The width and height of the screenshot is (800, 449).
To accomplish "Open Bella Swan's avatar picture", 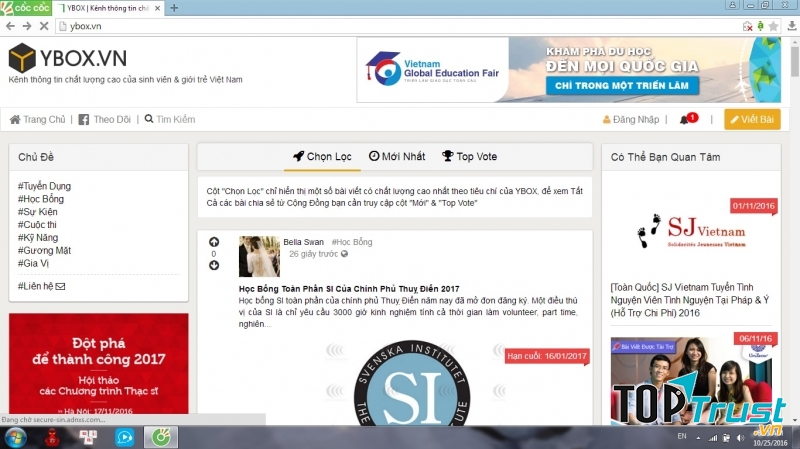I will click(x=259, y=256).
